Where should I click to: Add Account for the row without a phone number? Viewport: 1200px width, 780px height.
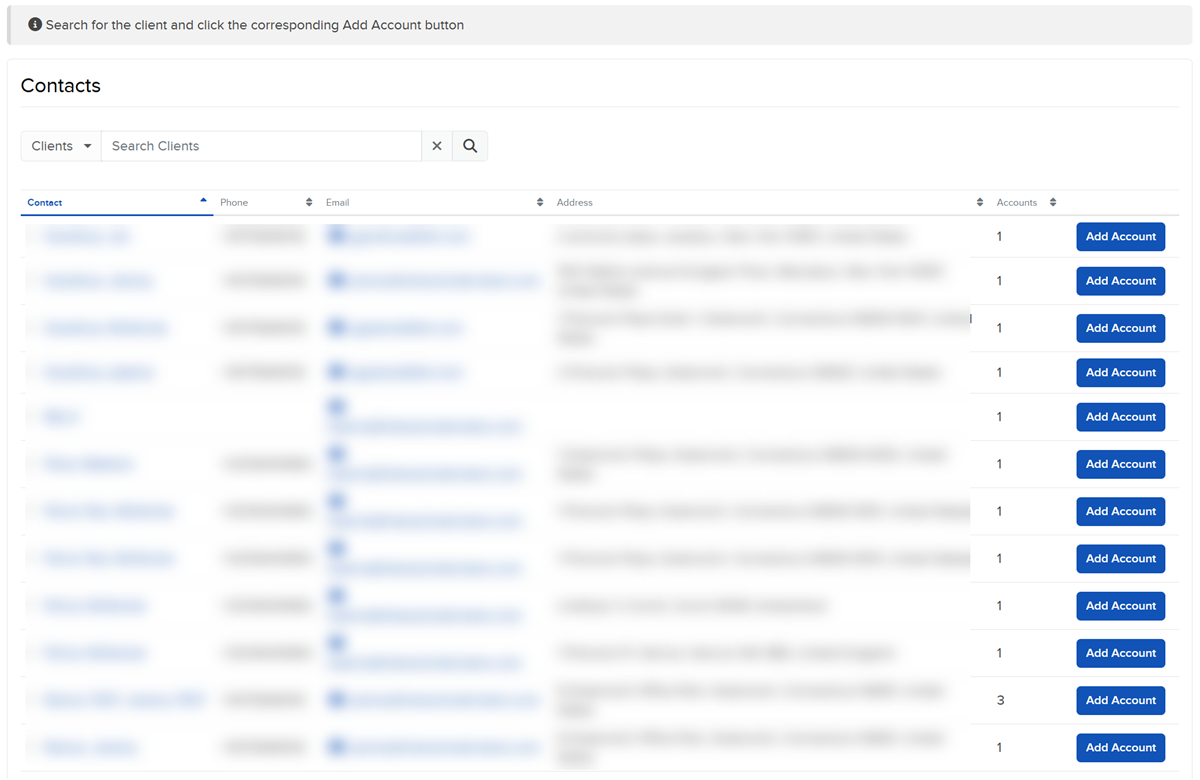pos(1120,417)
